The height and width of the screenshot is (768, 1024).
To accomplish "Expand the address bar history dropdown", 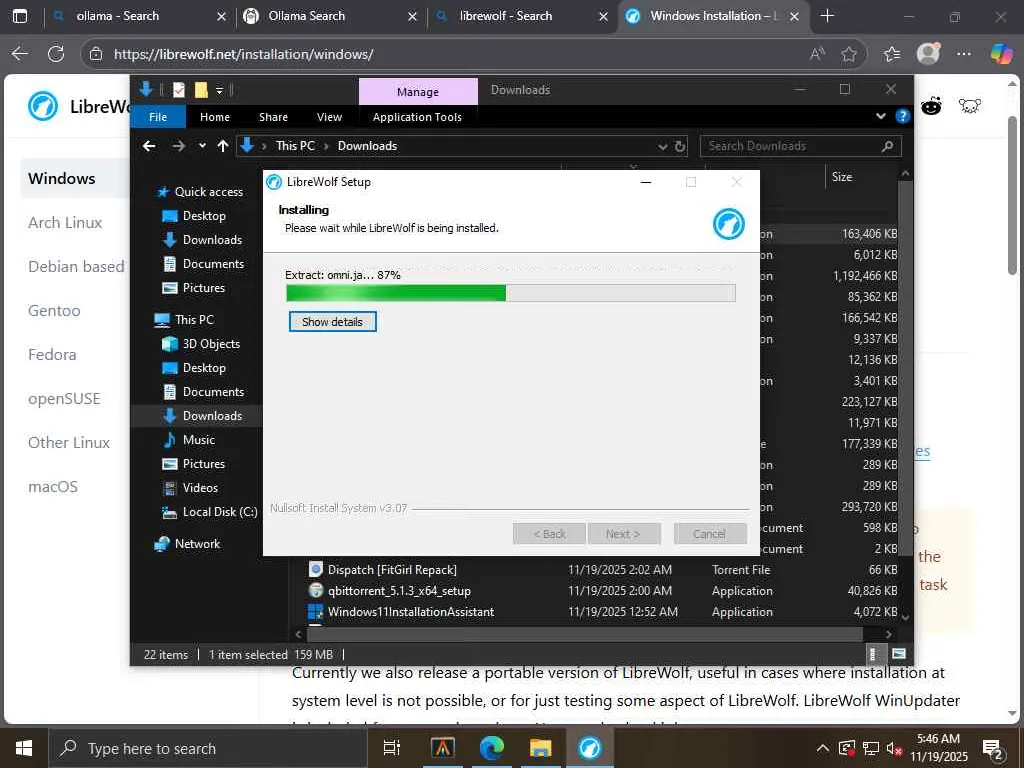I will click(x=662, y=146).
